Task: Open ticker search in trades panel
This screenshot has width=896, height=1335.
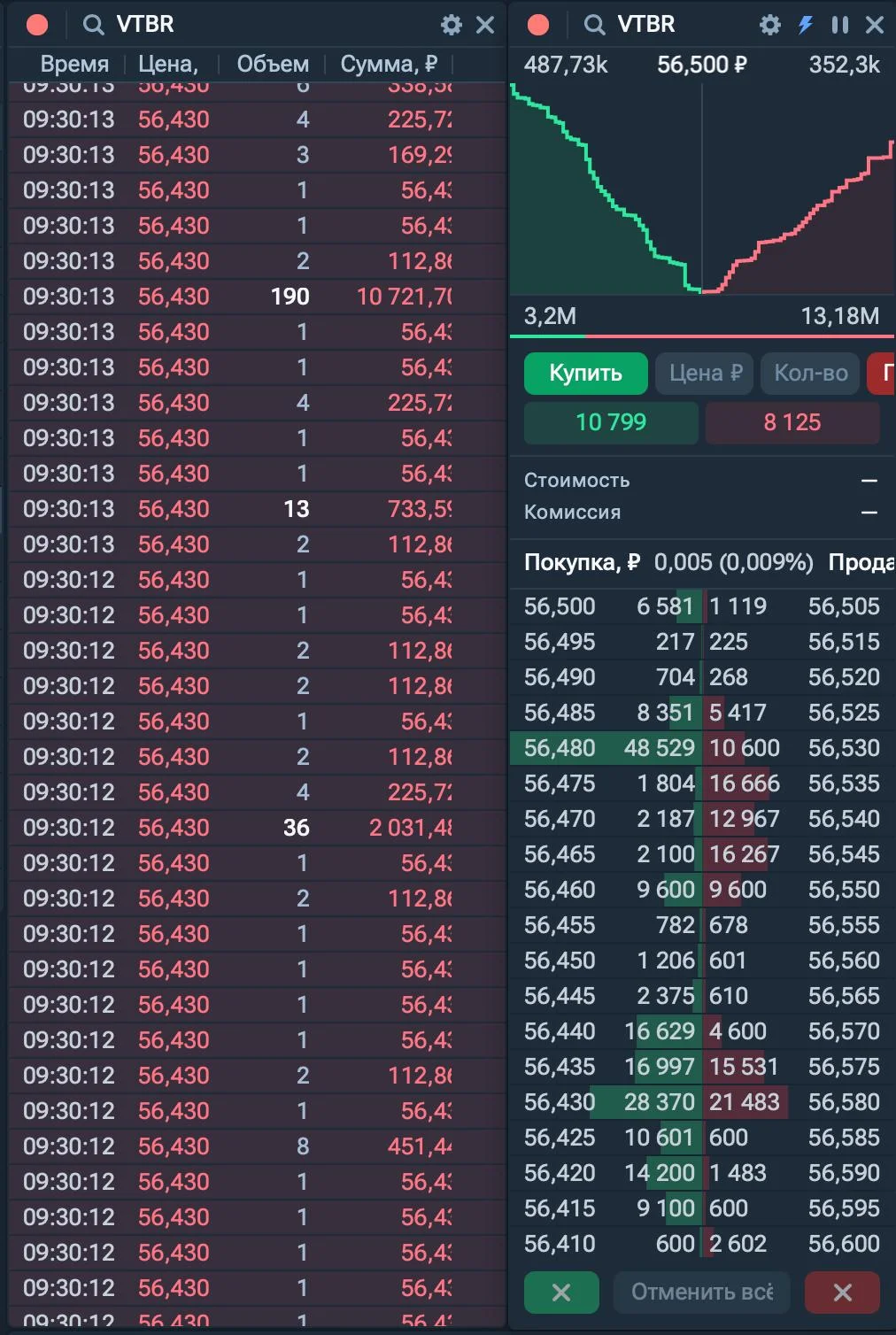Action: pyautogui.click(x=93, y=25)
